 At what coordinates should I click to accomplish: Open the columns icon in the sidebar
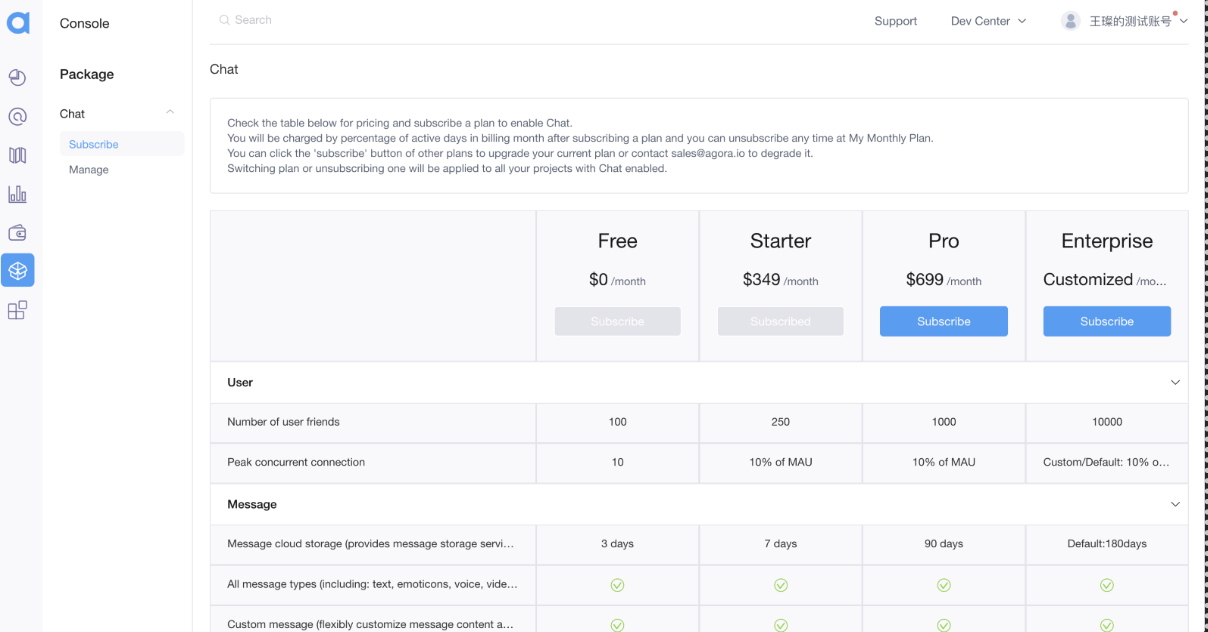point(17,155)
